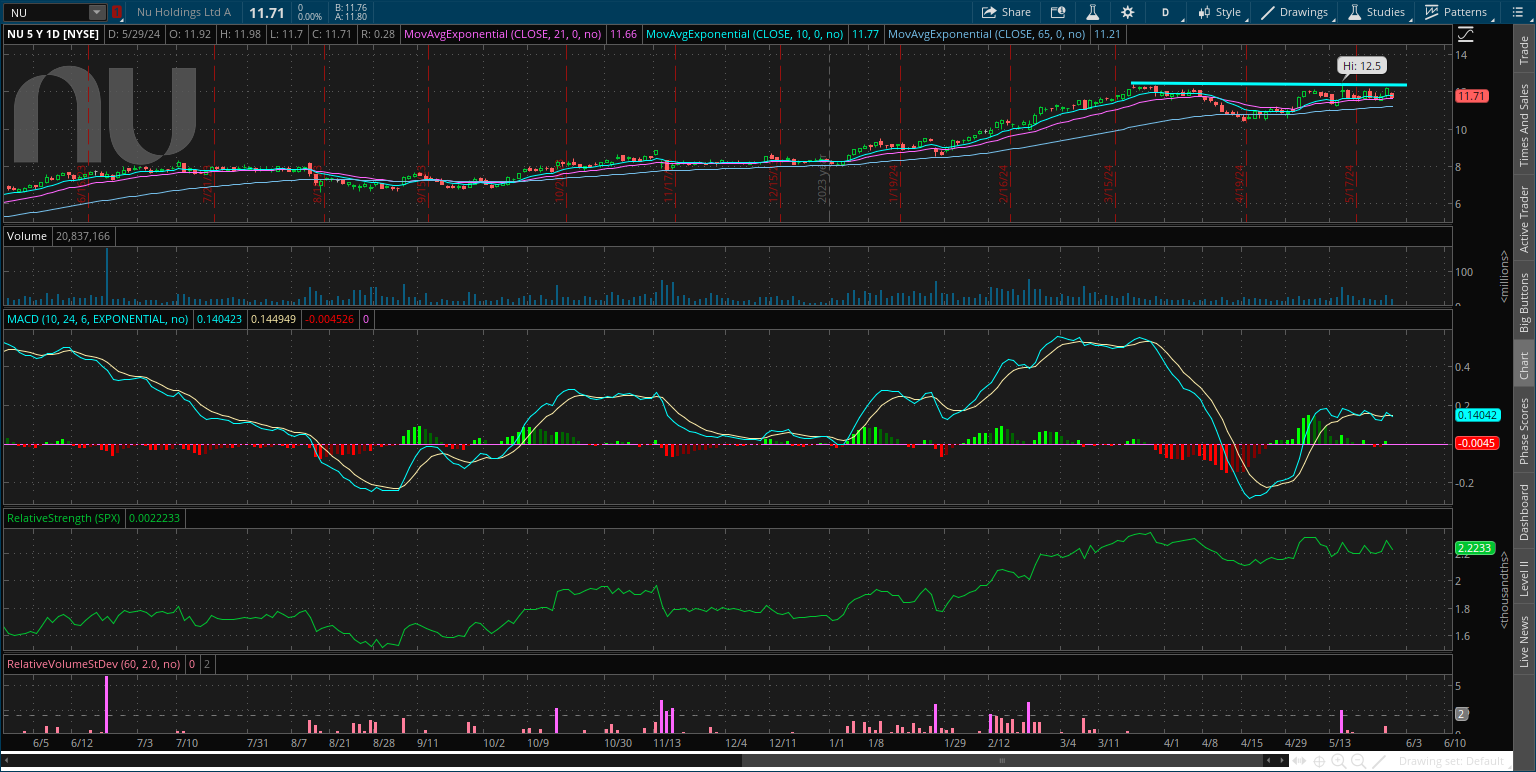Click the Nu Holdings Ltd A name

[184, 13]
